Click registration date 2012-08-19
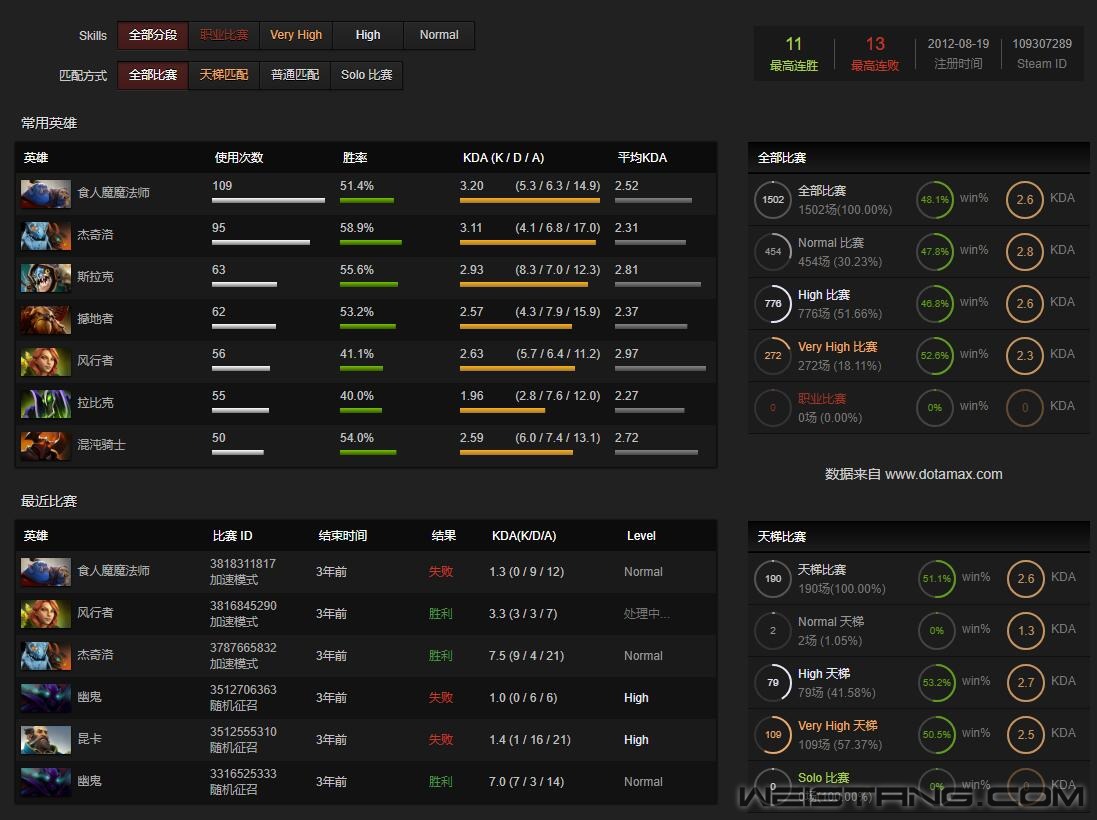Viewport: 1097px width, 820px height. point(958,43)
